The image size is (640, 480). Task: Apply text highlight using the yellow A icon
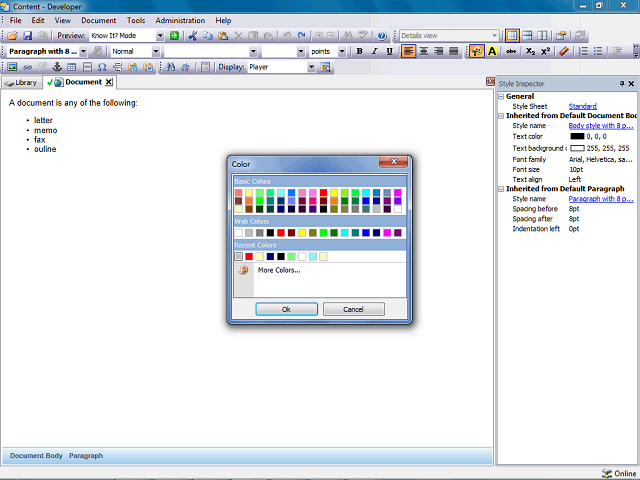point(492,51)
